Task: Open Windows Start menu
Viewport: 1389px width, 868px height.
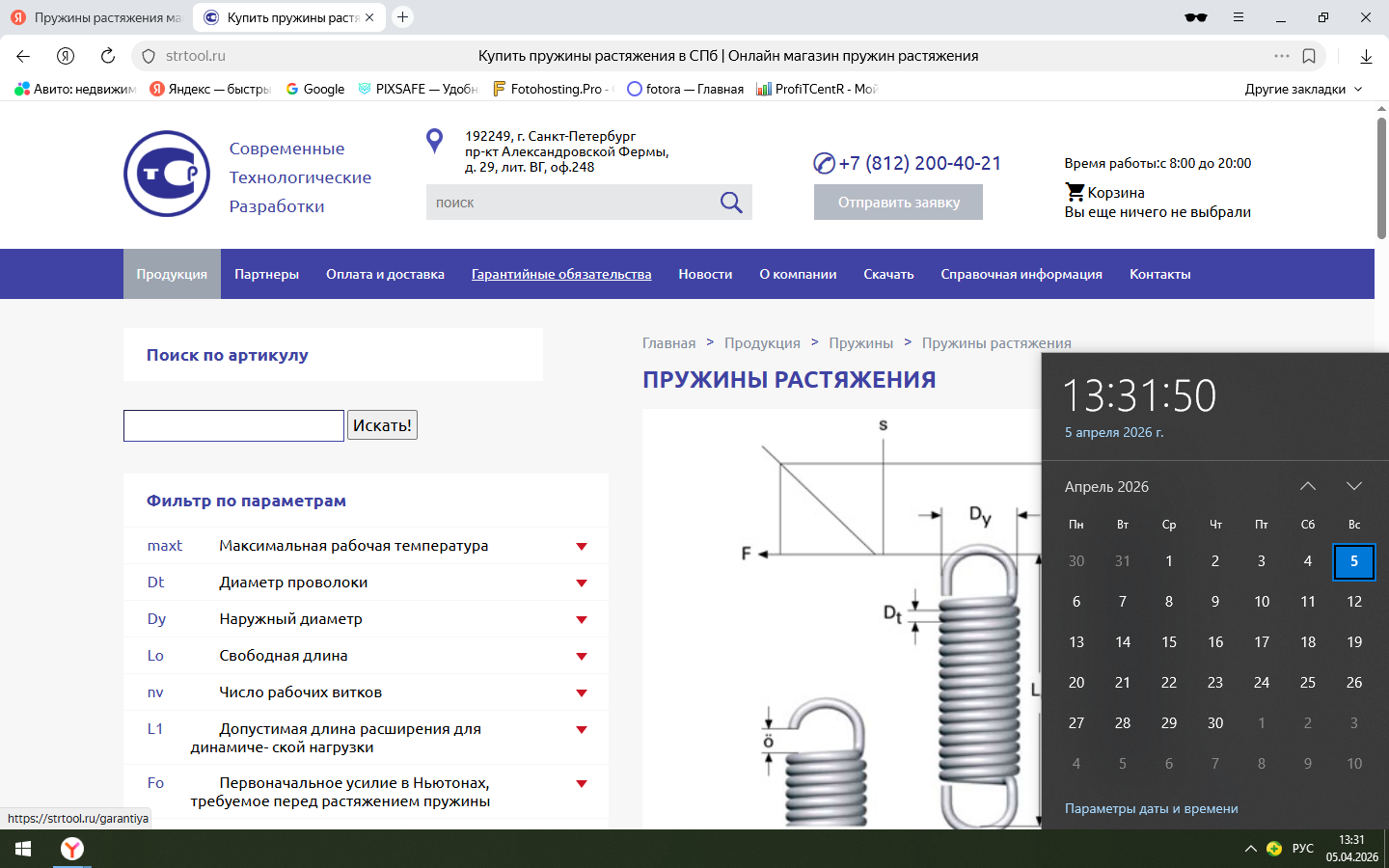Action: tap(23, 849)
